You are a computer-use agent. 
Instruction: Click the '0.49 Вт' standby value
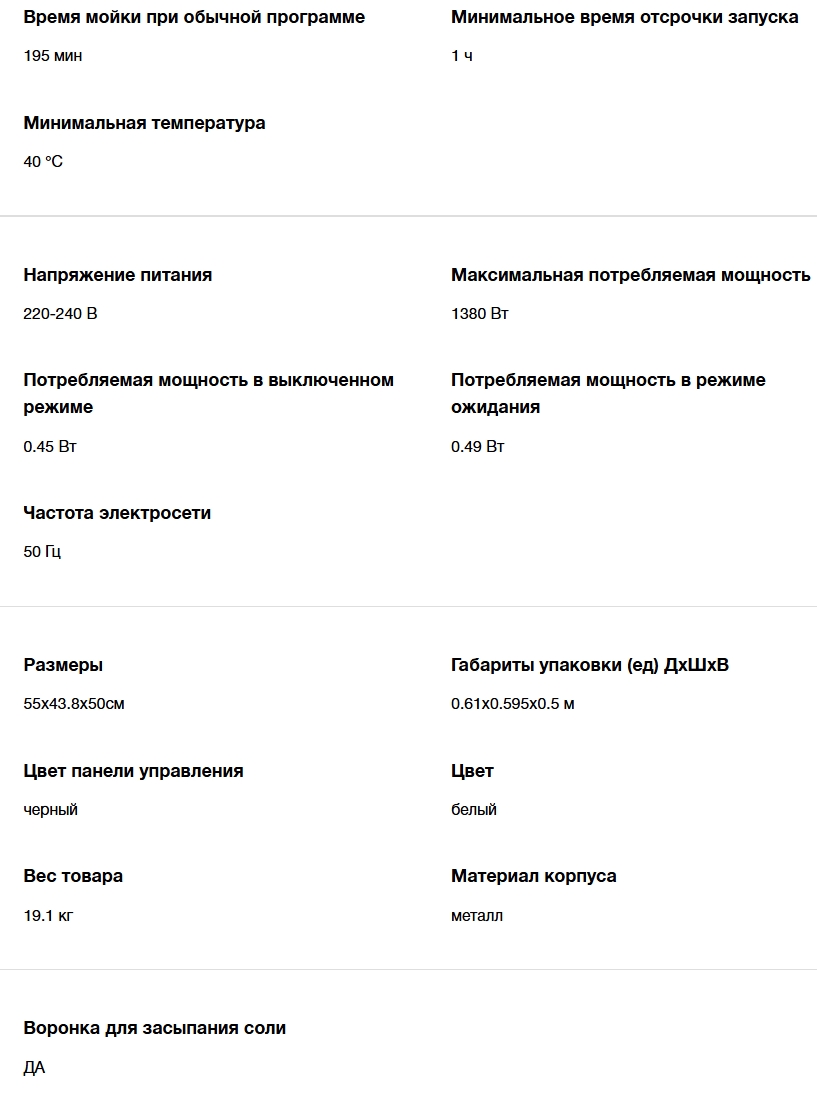tap(477, 447)
